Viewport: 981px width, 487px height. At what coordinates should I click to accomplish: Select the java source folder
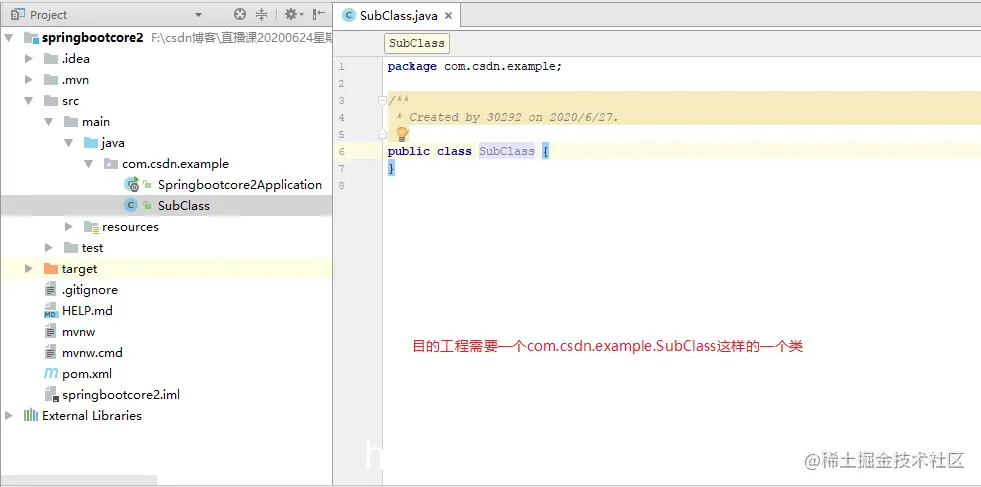pyautogui.click(x=113, y=143)
